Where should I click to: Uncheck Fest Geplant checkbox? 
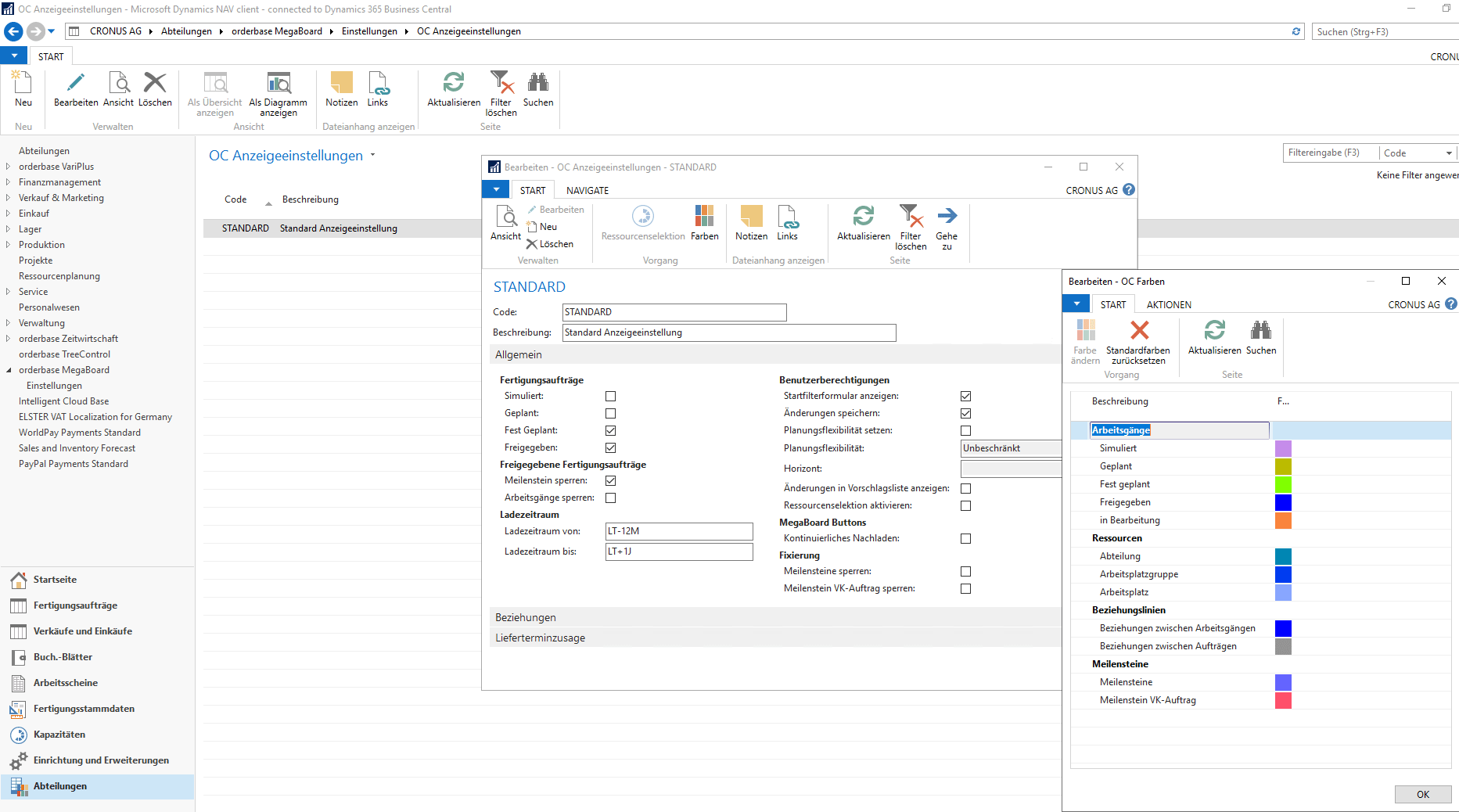[610, 430]
